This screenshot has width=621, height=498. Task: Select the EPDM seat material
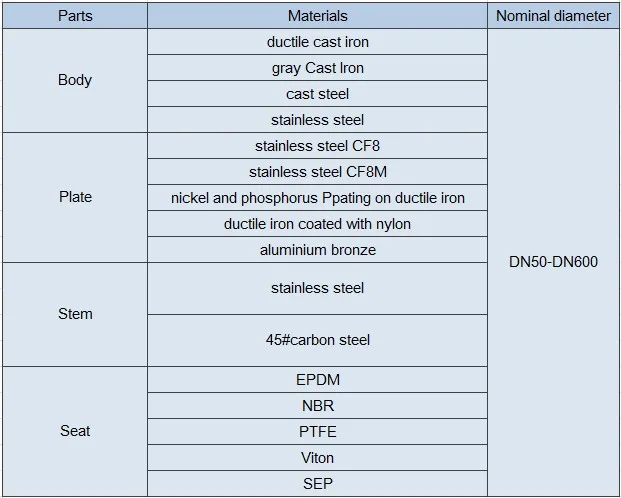(317, 380)
